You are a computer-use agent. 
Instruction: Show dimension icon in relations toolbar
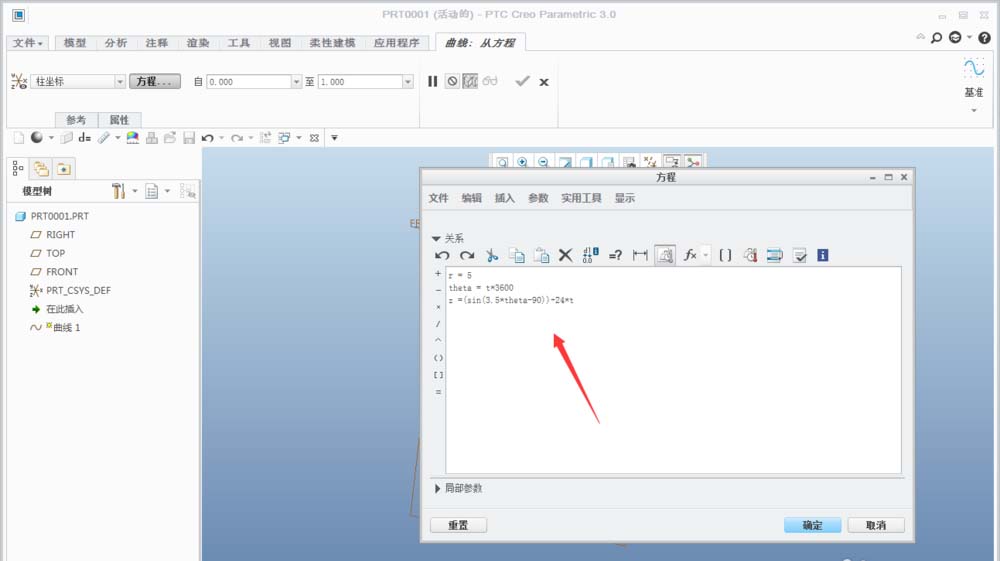tap(640, 256)
